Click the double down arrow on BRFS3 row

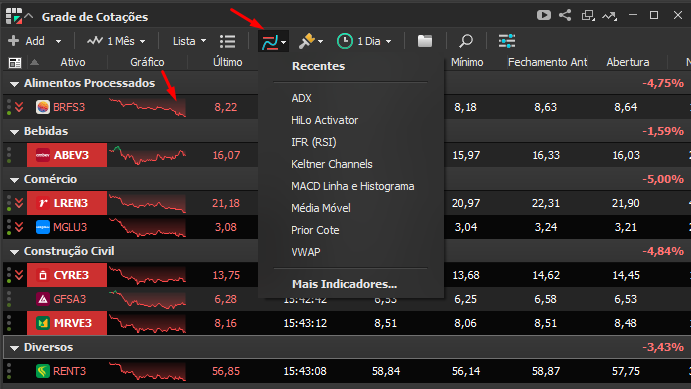(19, 107)
